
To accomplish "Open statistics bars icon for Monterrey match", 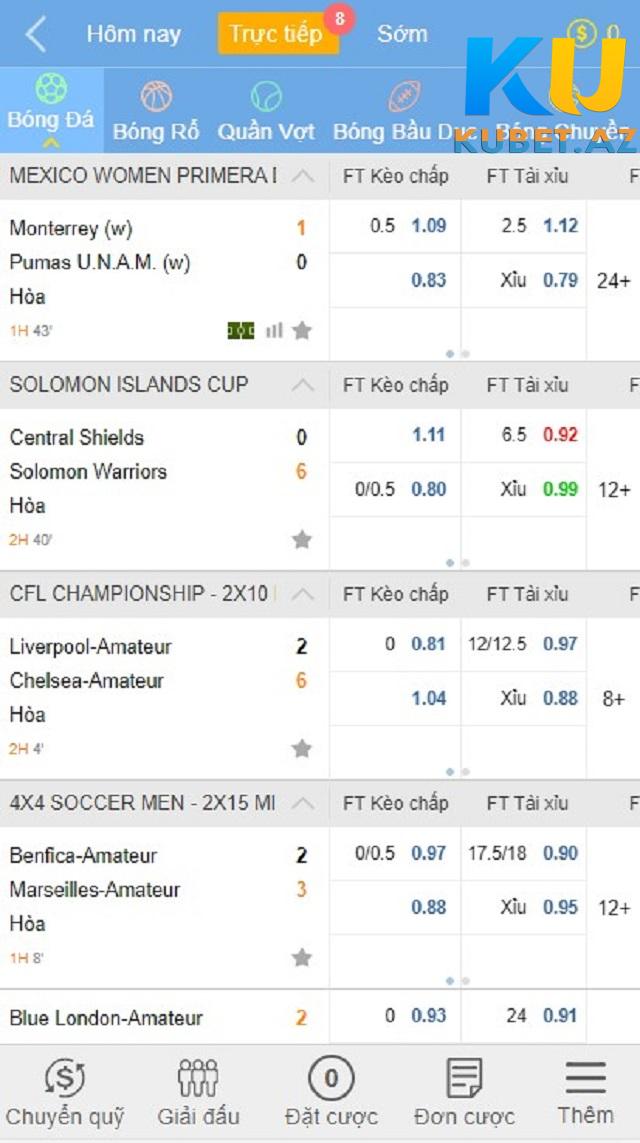I will 274,331.
